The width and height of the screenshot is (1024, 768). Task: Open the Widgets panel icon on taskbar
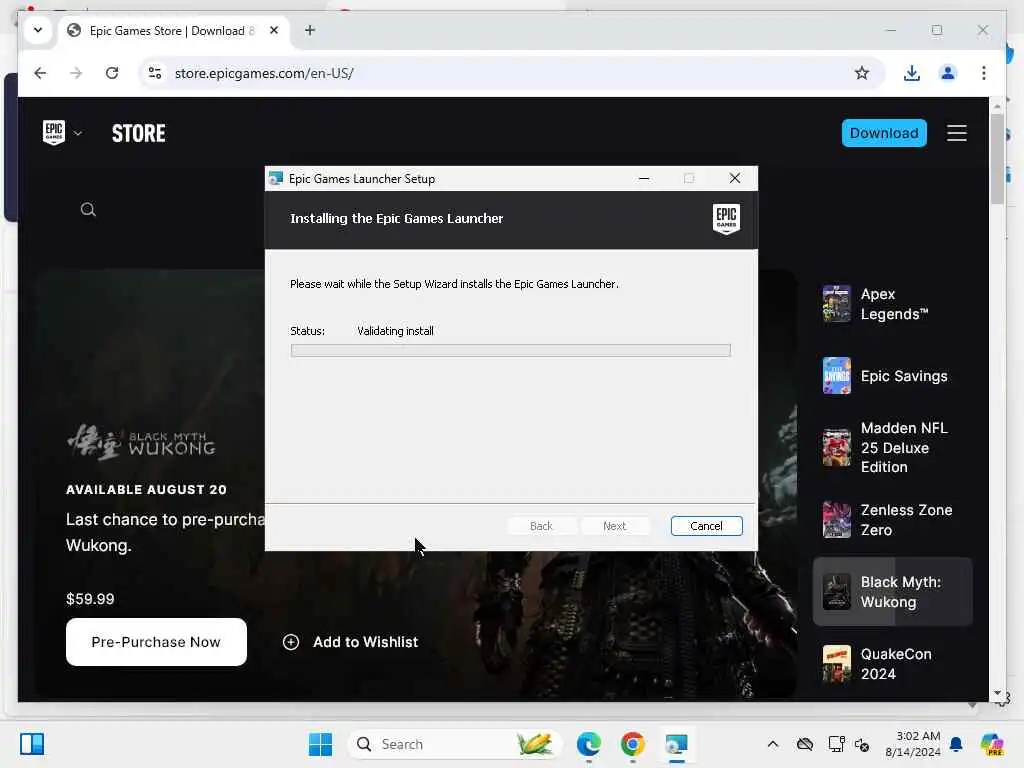tap(32, 744)
